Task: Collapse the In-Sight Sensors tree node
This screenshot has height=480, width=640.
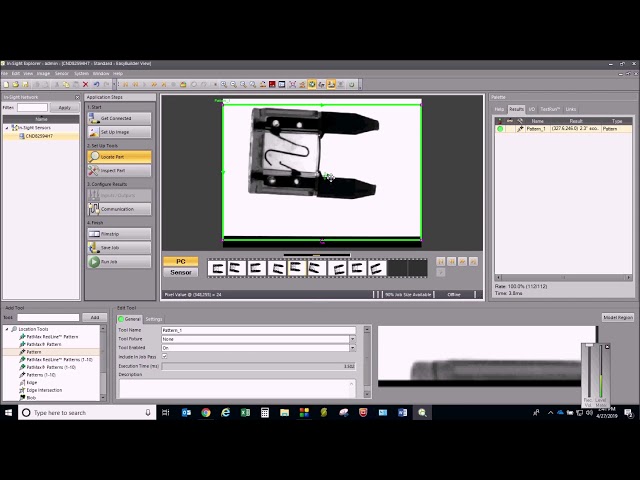Action: (x=7, y=128)
